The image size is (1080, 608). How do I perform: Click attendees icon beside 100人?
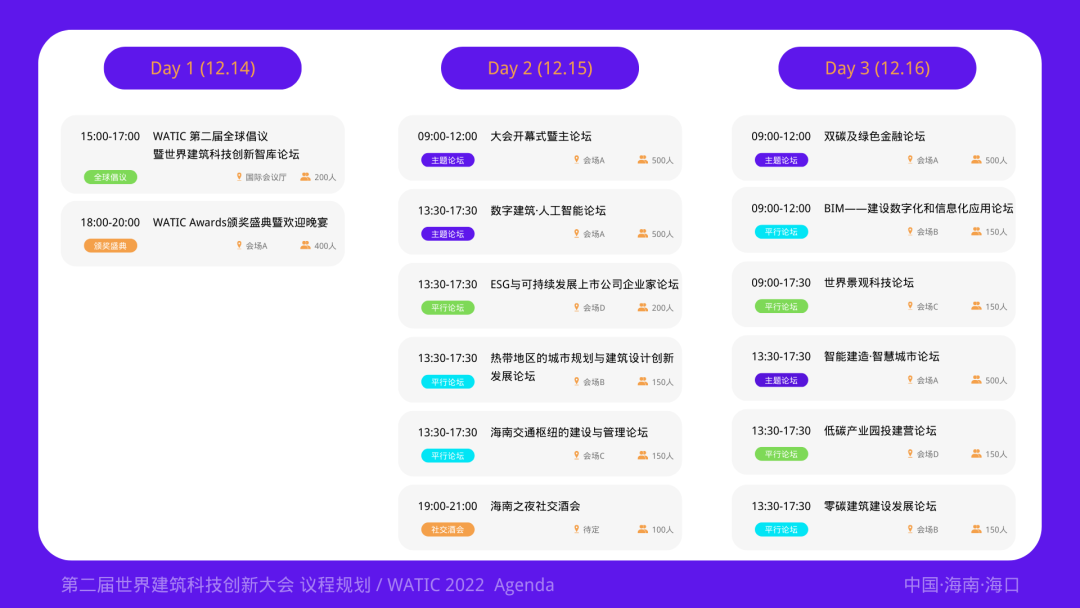pos(643,529)
